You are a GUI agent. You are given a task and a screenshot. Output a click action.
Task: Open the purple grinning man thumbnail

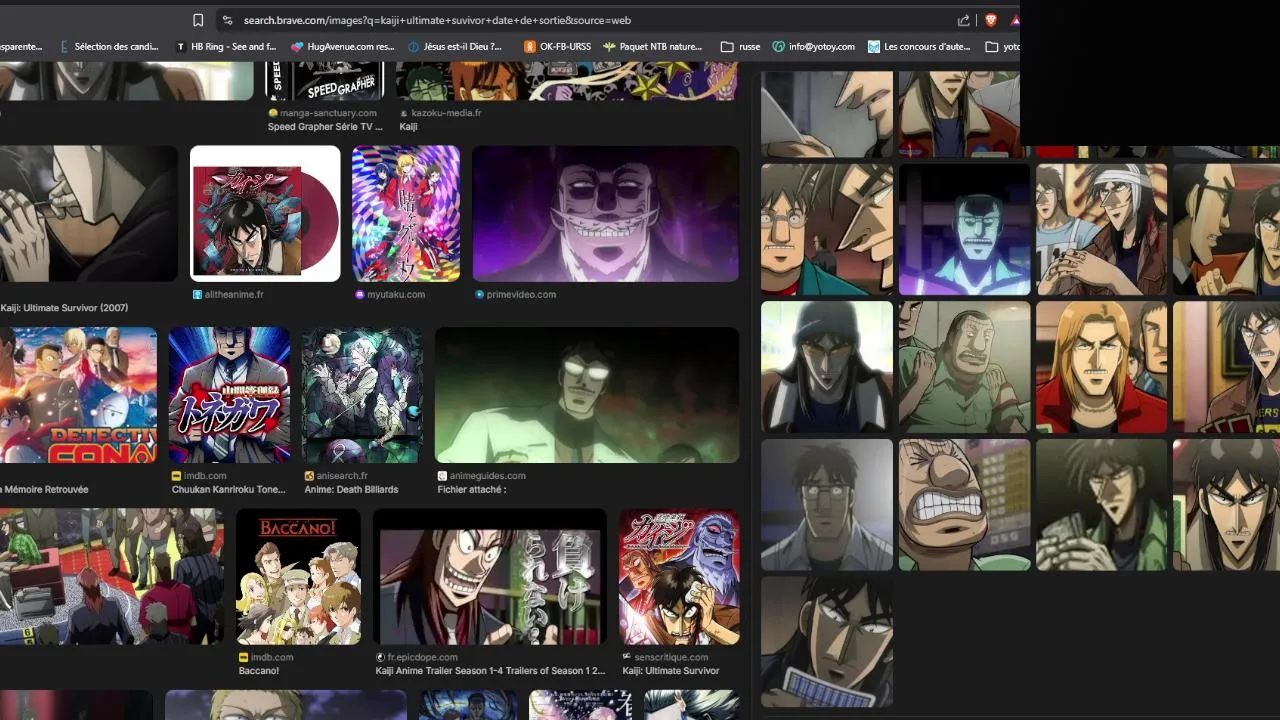(606, 214)
